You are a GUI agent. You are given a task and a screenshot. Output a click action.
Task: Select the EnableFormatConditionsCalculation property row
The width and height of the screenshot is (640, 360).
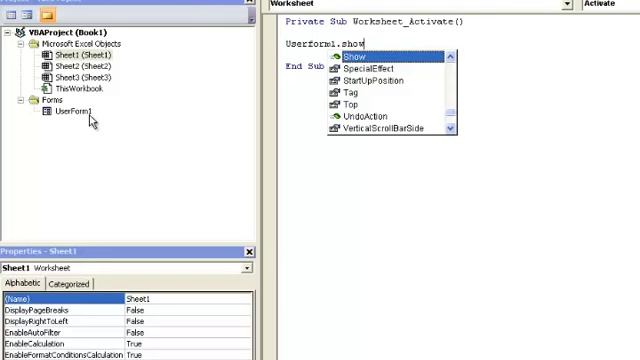(128, 355)
